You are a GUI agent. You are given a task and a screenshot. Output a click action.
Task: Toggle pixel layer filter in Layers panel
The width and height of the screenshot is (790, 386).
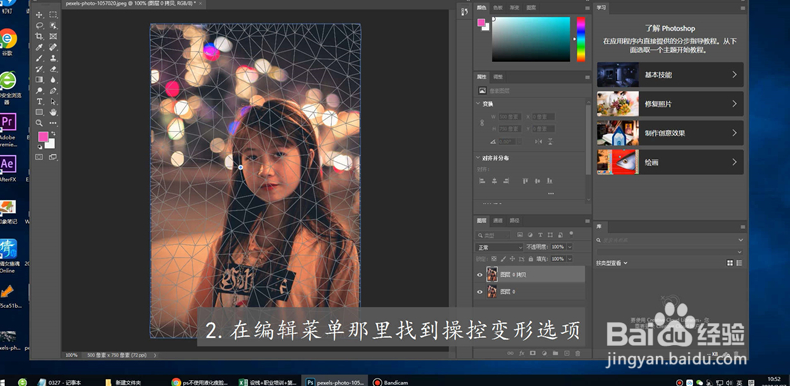pyautogui.click(x=520, y=235)
